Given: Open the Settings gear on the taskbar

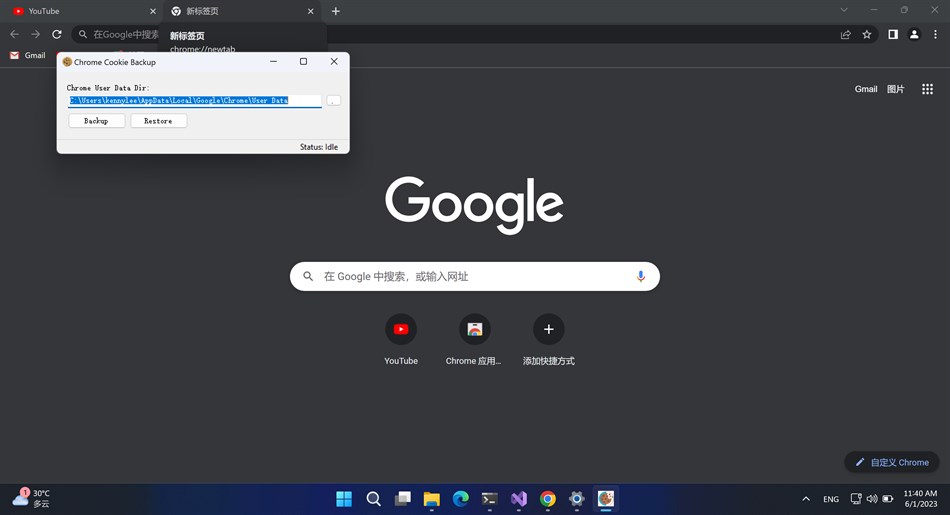Looking at the screenshot, I should coord(577,499).
